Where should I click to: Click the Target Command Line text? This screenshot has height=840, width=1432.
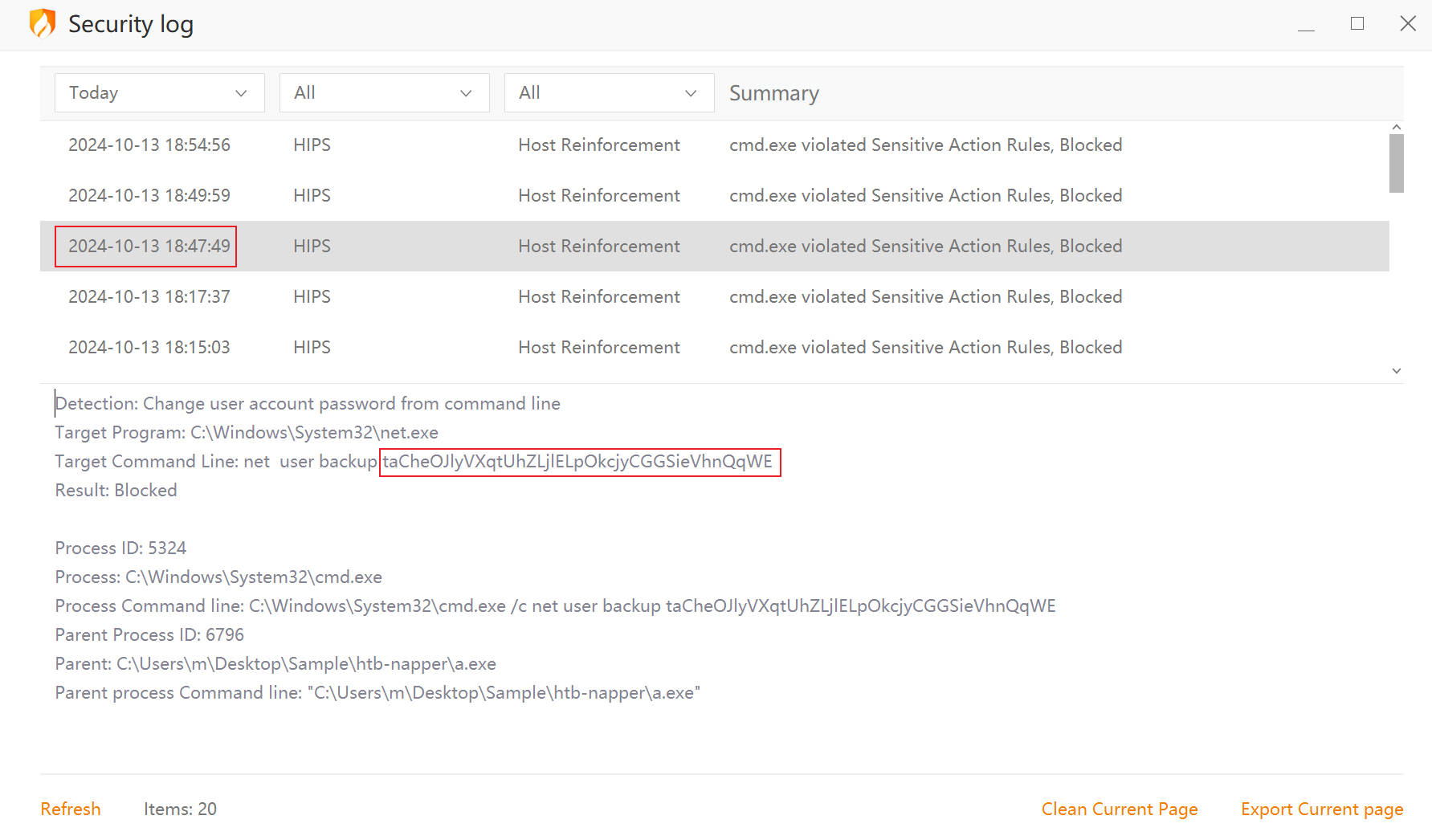pyautogui.click(x=414, y=462)
